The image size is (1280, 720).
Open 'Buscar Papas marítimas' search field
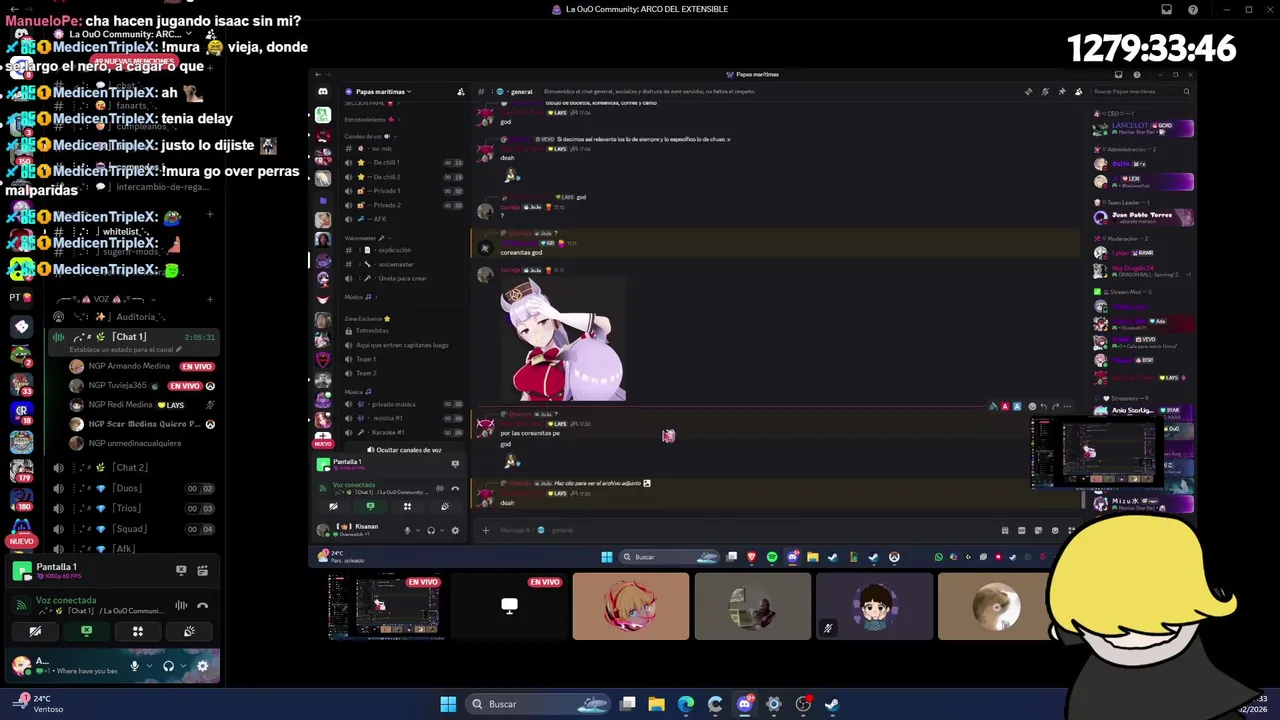1141,91
